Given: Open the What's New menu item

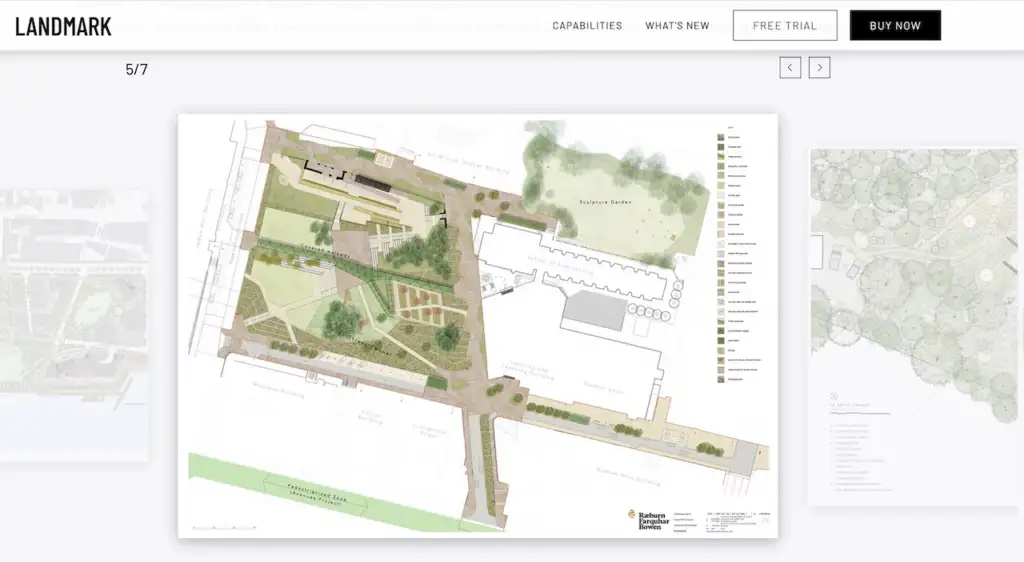Looking at the screenshot, I should click(x=677, y=25).
